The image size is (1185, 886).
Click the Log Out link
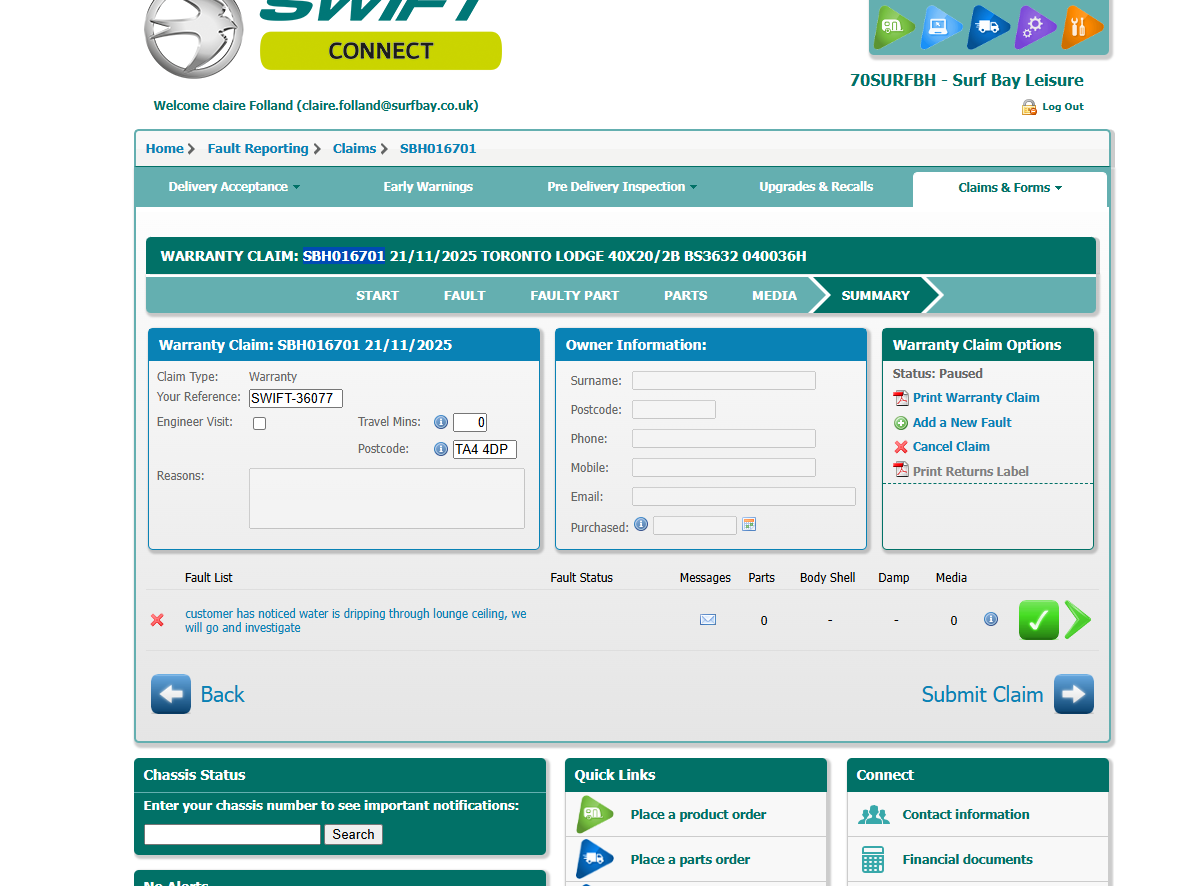click(x=1063, y=107)
